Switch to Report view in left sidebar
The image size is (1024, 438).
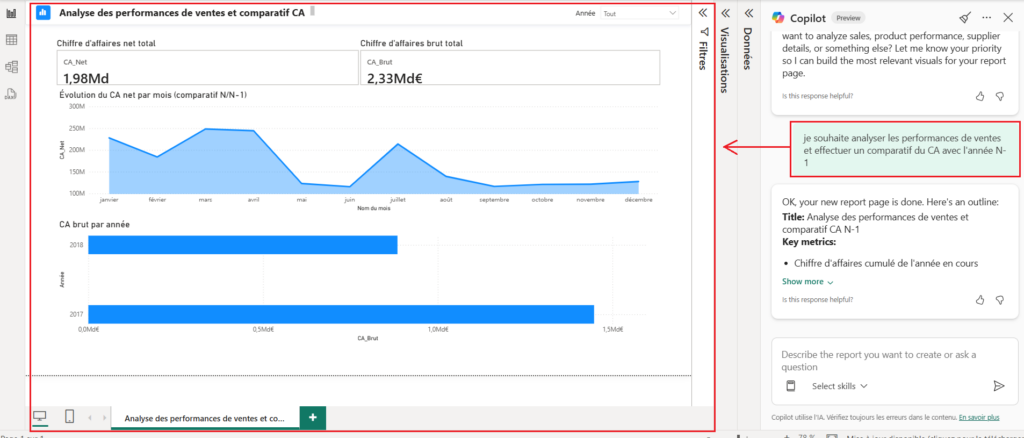11,13
